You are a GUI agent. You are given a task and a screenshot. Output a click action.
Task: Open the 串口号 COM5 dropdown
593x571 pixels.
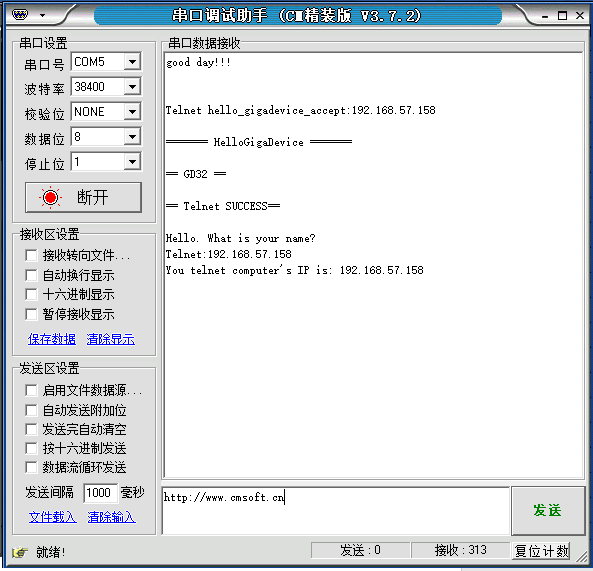click(x=132, y=62)
